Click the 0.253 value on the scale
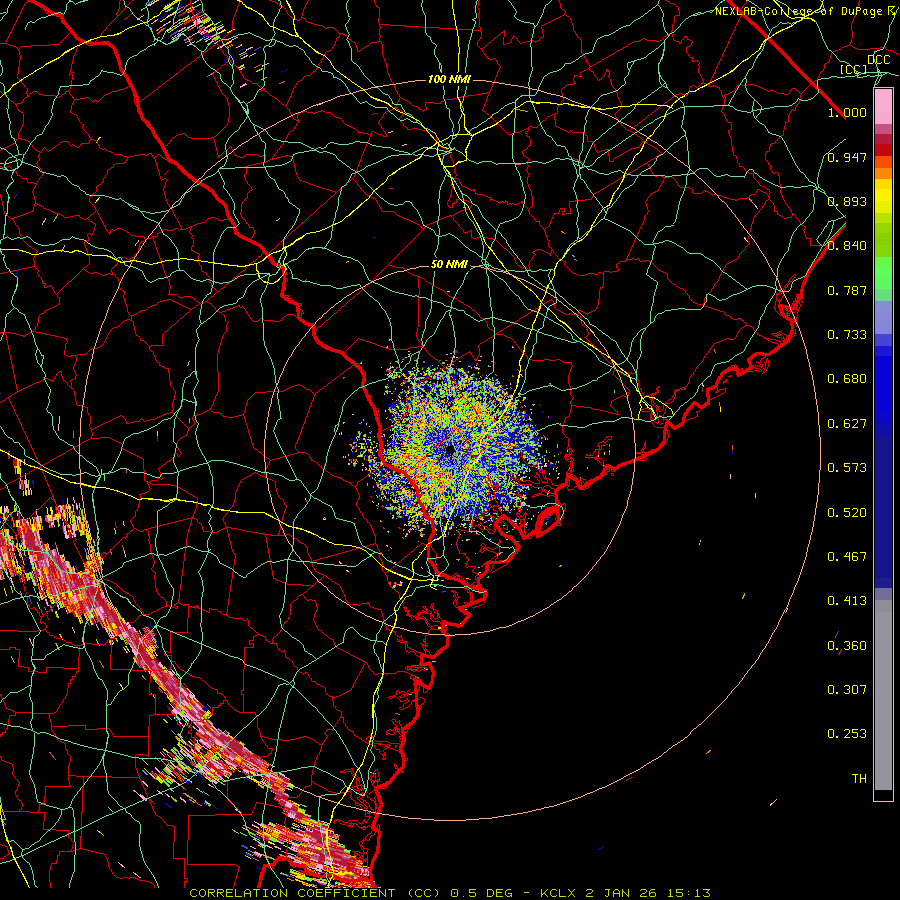 coord(847,734)
